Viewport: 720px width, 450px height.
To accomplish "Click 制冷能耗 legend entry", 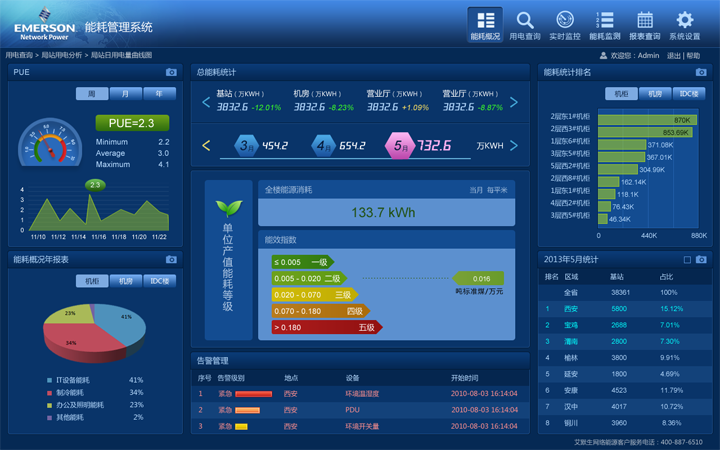I will 66,393.
